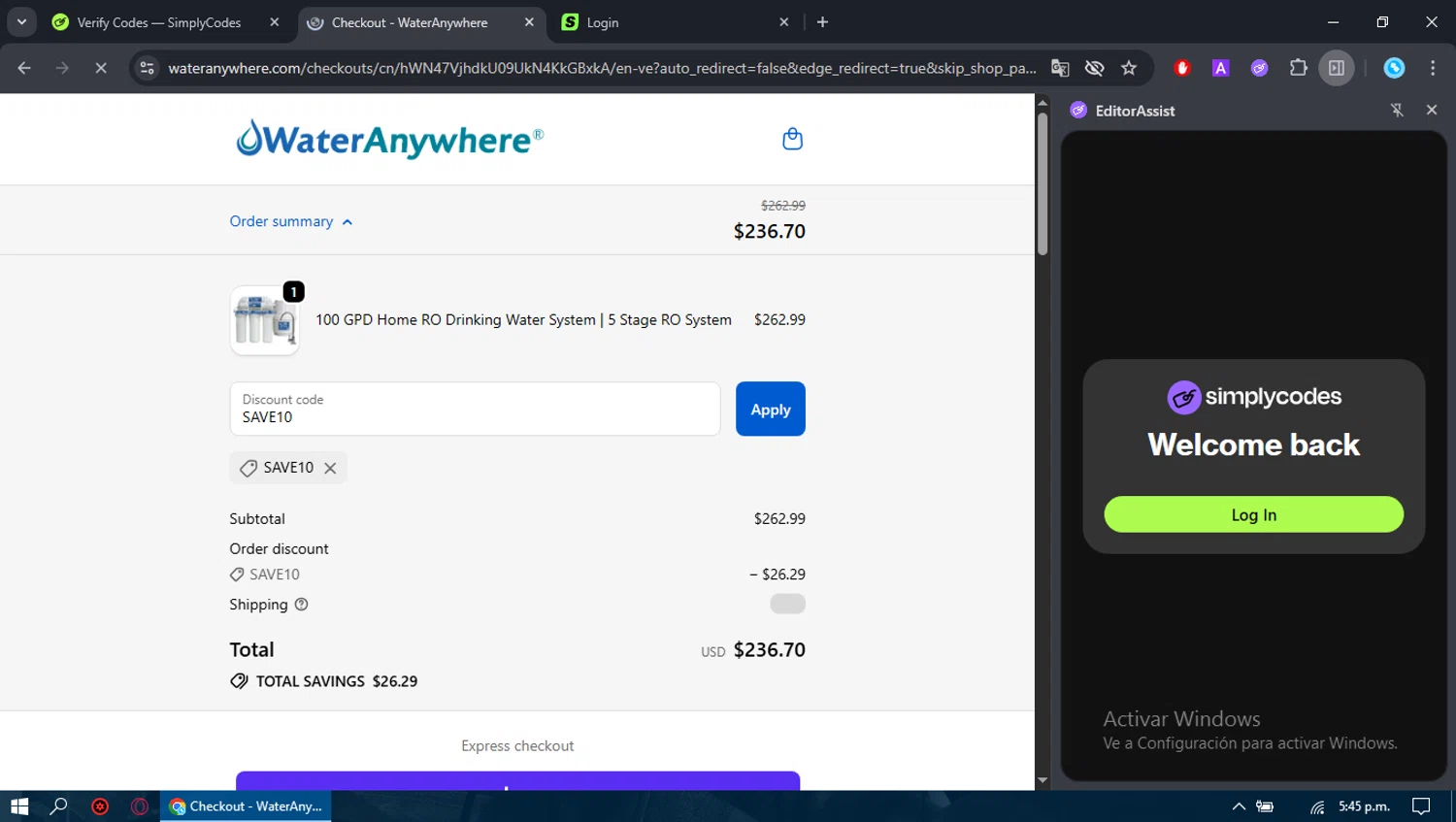Click the Log In button in SimplyCodes
Image resolution: width=1456 pixels, height=822 pixels.
(x=1253, y=514)
